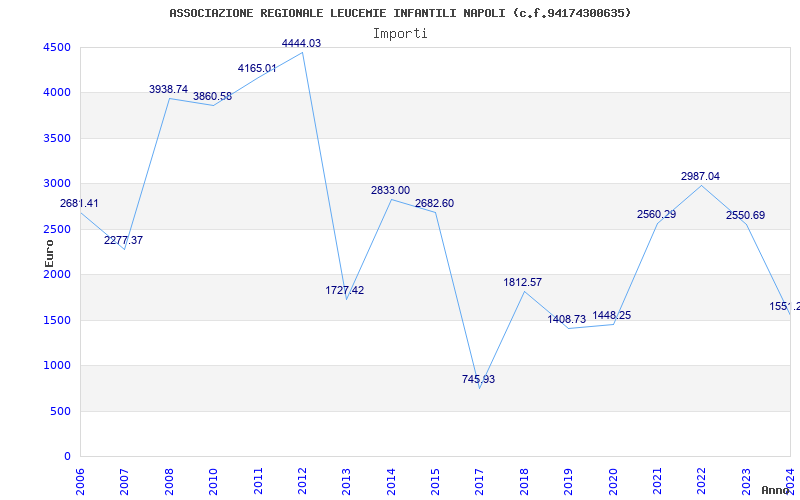Click the 3000 y-axis value
The image size is (800, 500).
pyautogui.click(x=57, y=184)
